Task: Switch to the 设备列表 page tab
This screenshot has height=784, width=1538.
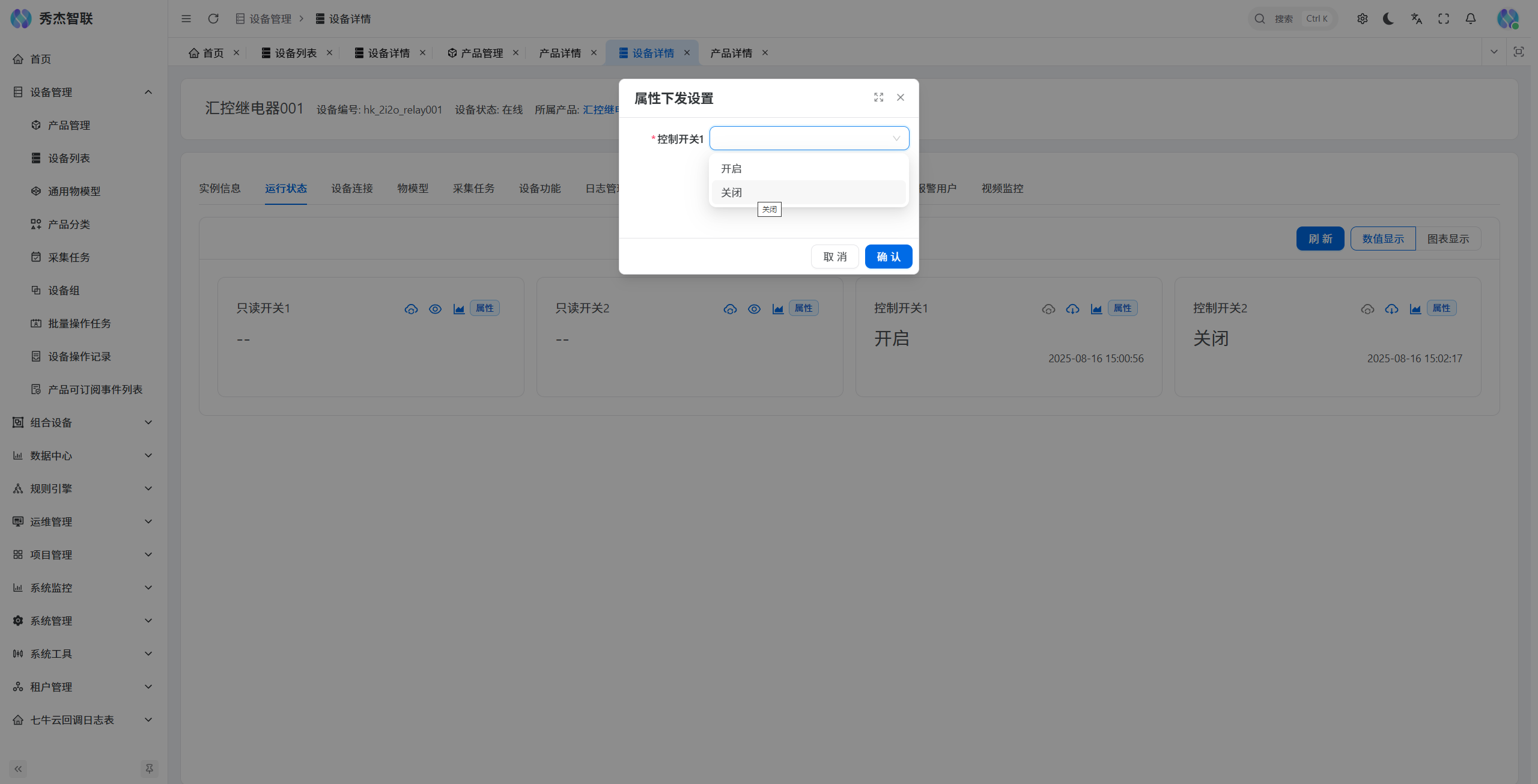Action: click(x=295, y=53)
